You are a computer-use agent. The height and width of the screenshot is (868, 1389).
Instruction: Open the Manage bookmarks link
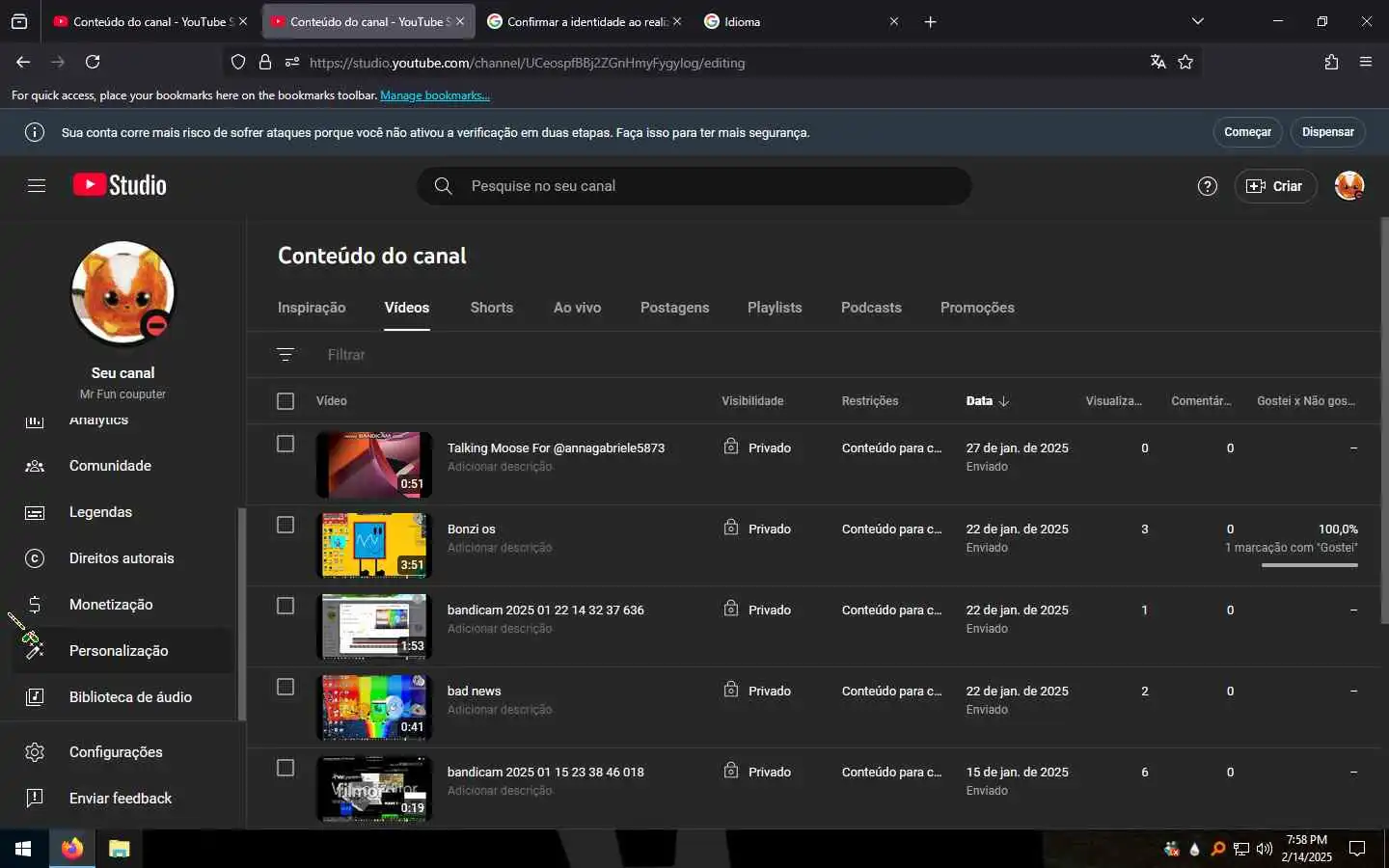[435, 95]
